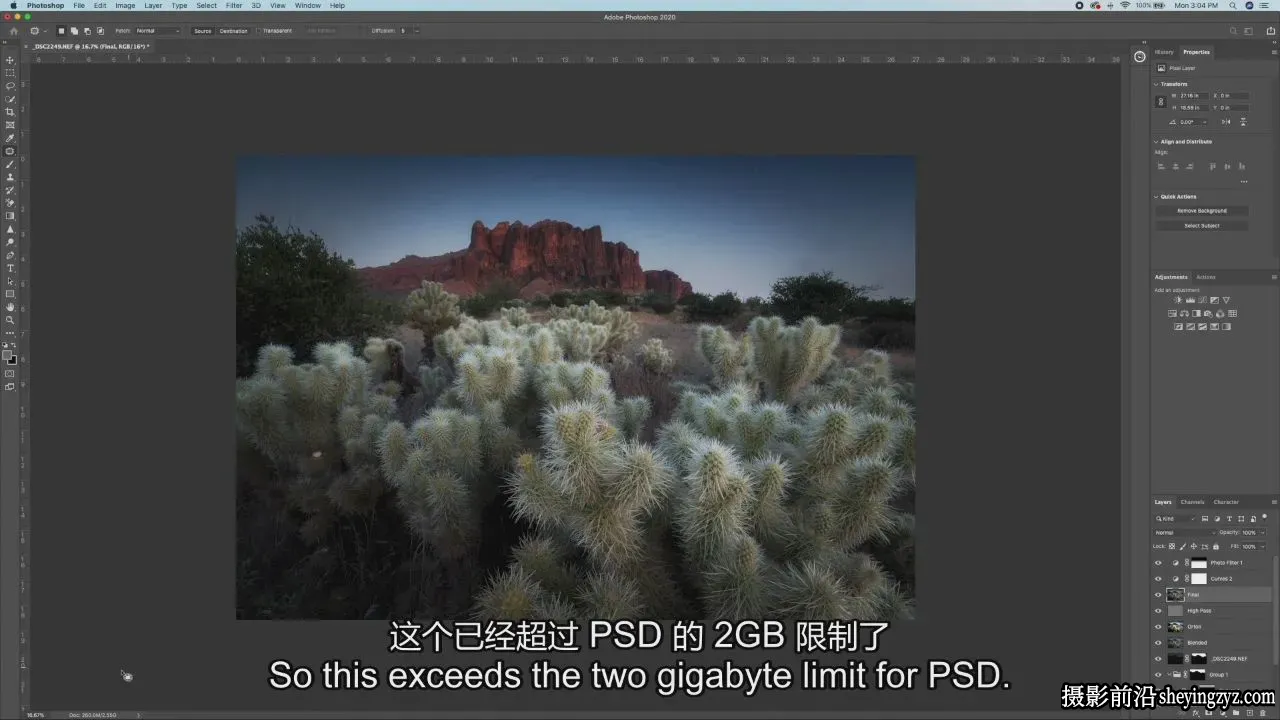Viewport: 1280px width, 720px height.
Task: Select the Move tool
Action: [10, 60]
